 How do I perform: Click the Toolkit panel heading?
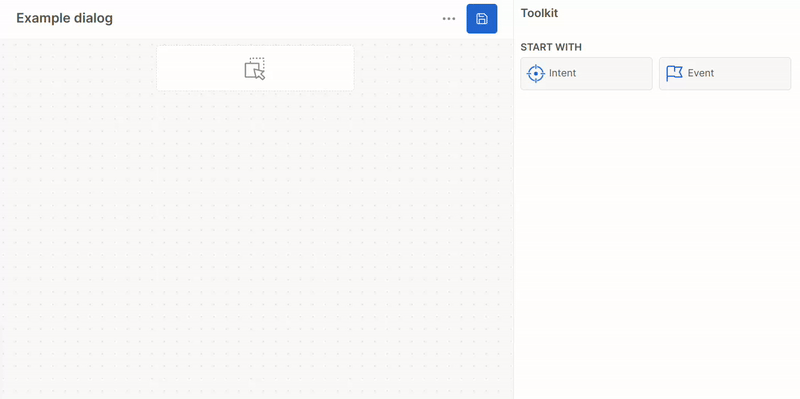(x=539, y=13)
